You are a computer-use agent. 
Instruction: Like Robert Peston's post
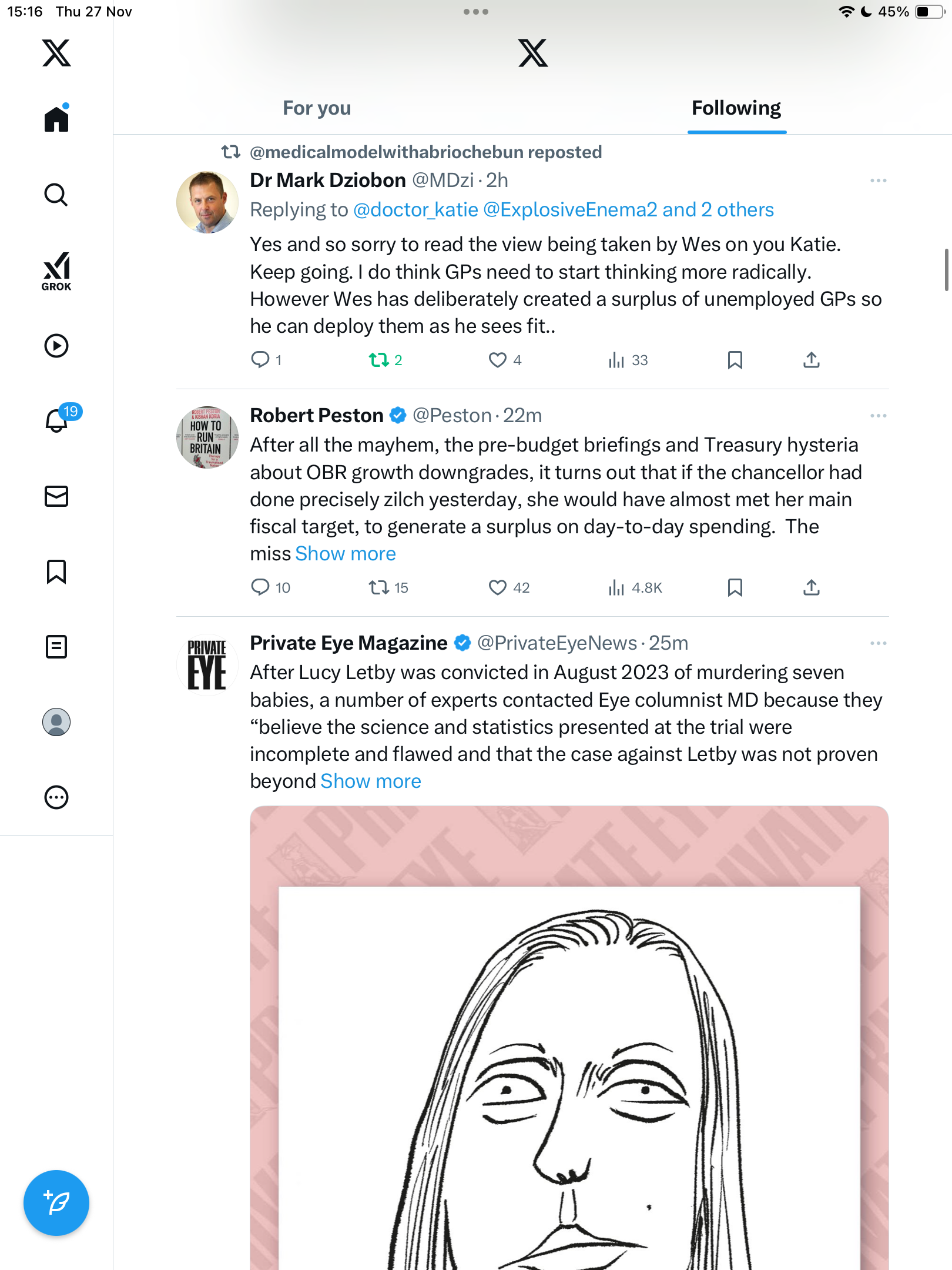497,587
